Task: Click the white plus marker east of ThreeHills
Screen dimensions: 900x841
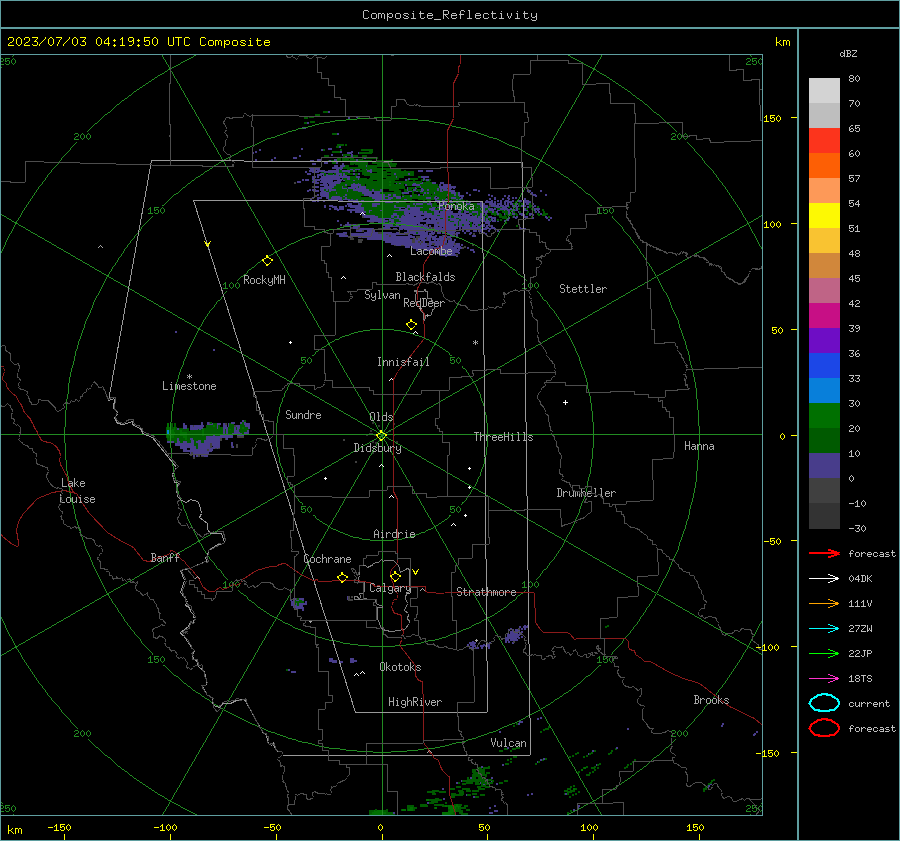Action: (565, 402)
